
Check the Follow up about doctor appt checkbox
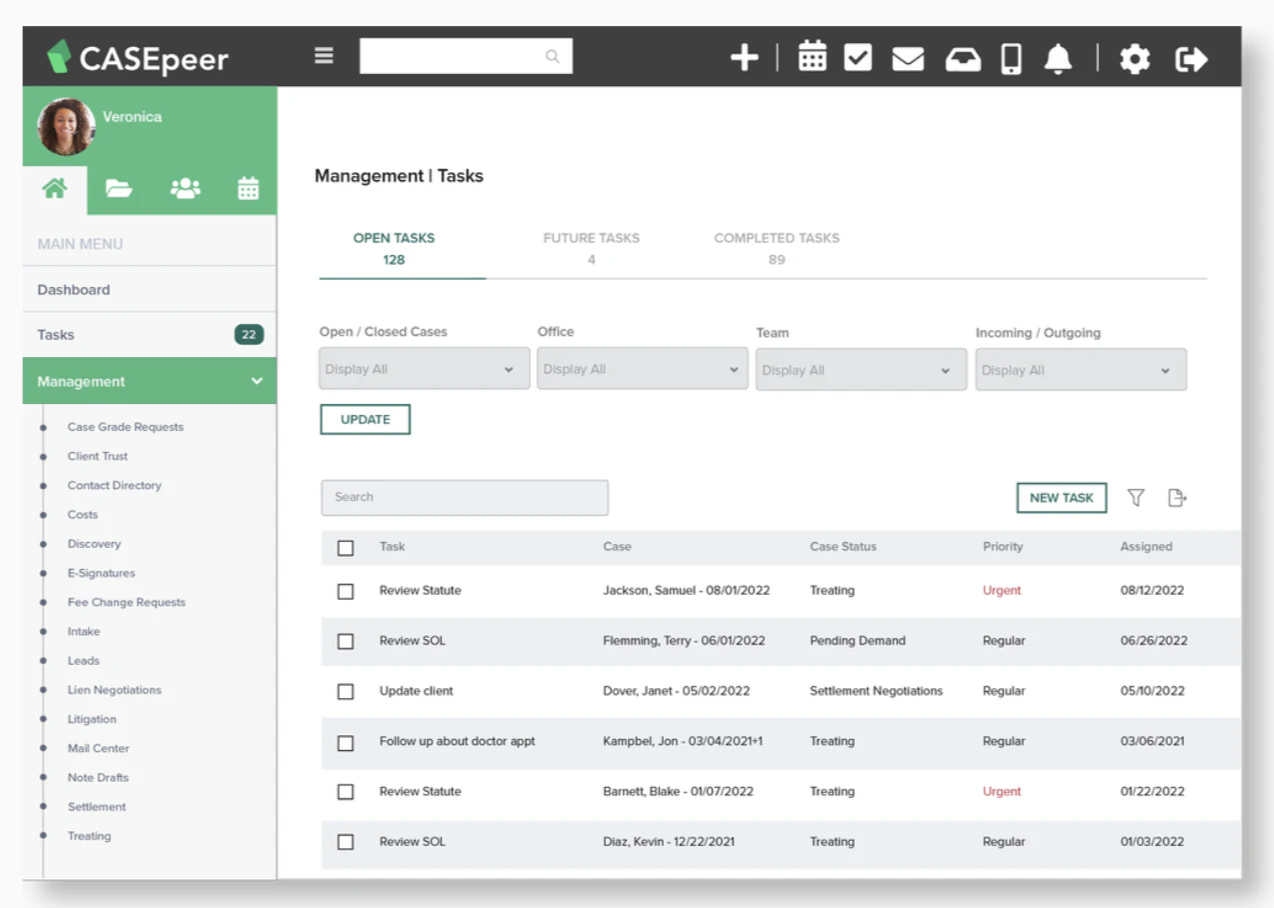pyautogui.click(x=346, y=742)
